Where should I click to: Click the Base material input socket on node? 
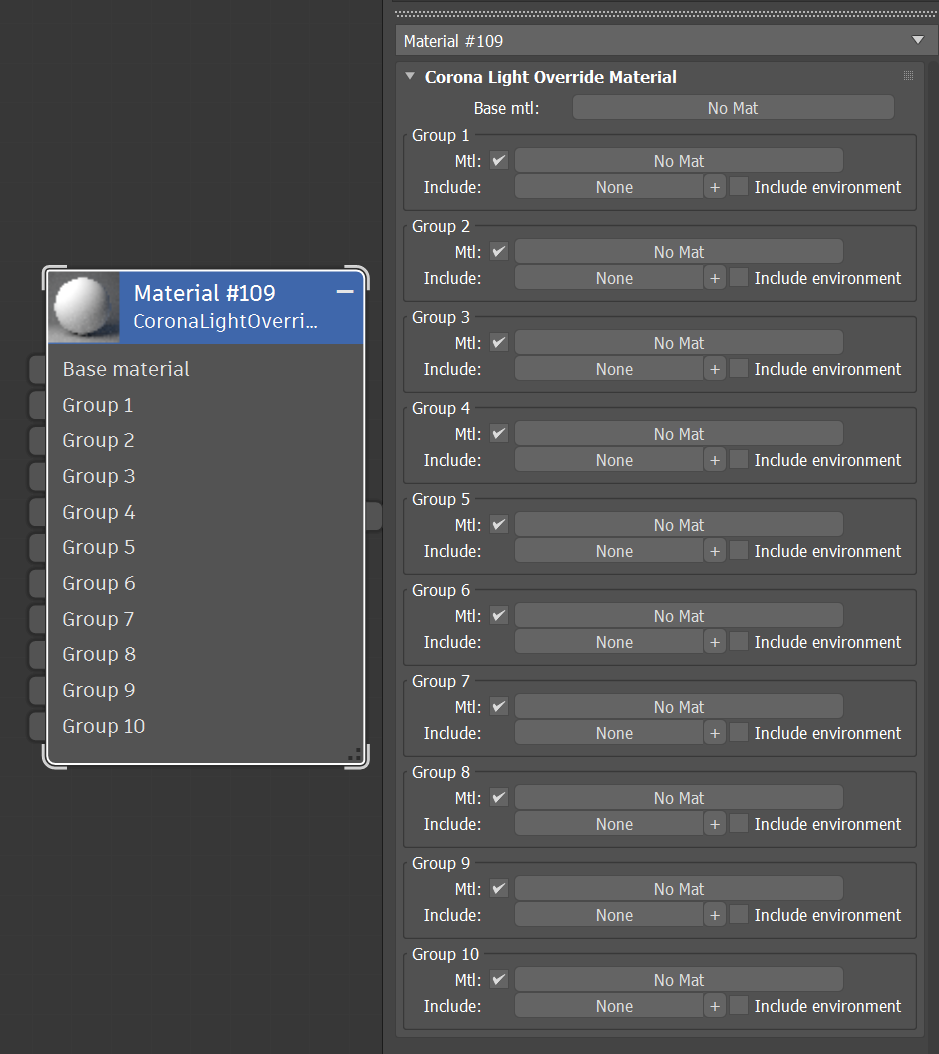38,369
